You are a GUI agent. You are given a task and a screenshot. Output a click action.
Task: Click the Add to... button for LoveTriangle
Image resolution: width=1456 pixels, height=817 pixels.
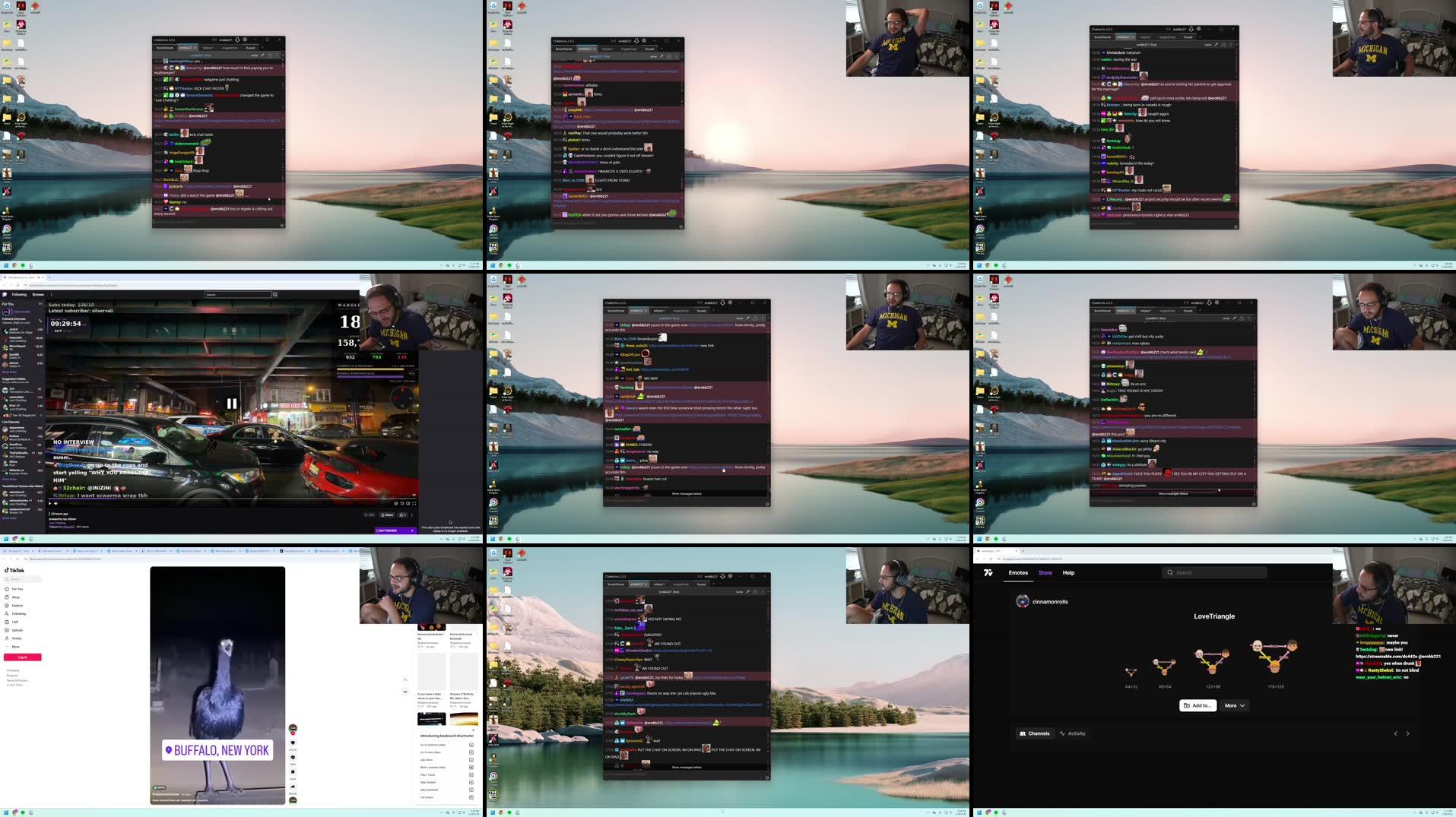[1197, 705]
